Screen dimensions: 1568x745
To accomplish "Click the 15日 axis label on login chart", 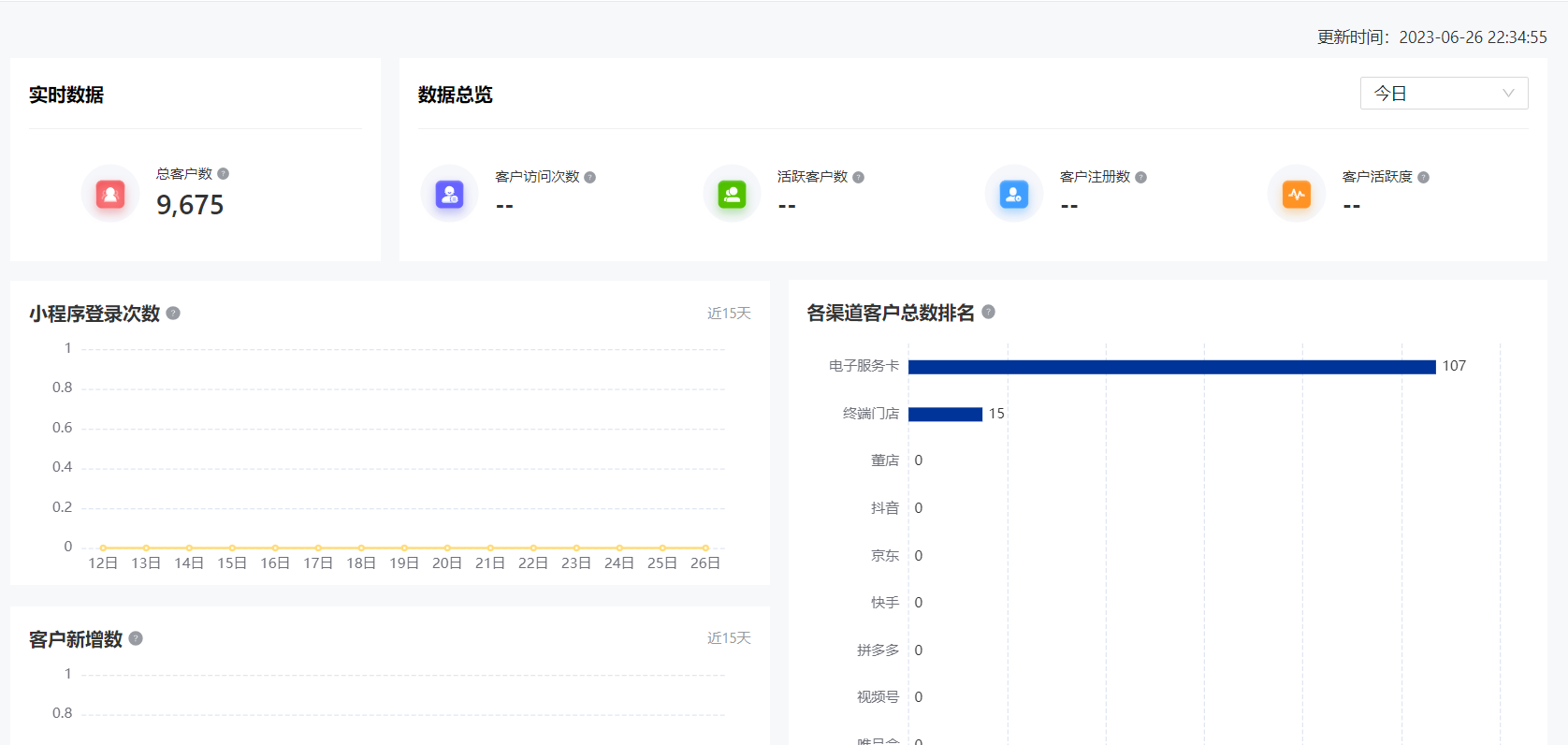I will [x=232, y=563].
